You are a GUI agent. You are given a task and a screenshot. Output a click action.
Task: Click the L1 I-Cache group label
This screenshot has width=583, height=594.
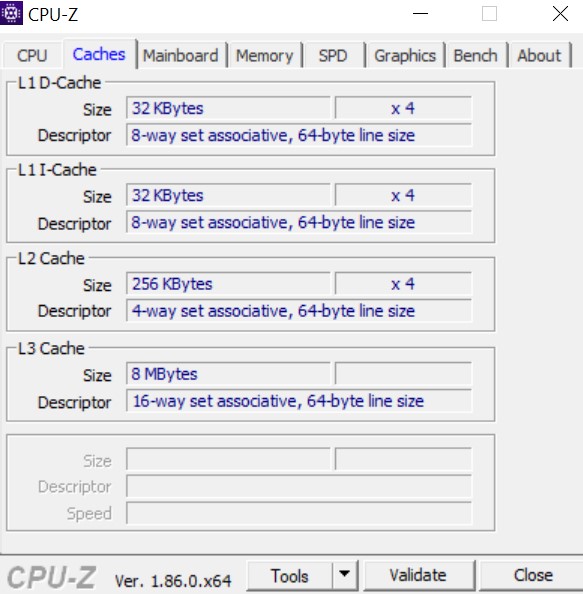[x=57, y=170]
